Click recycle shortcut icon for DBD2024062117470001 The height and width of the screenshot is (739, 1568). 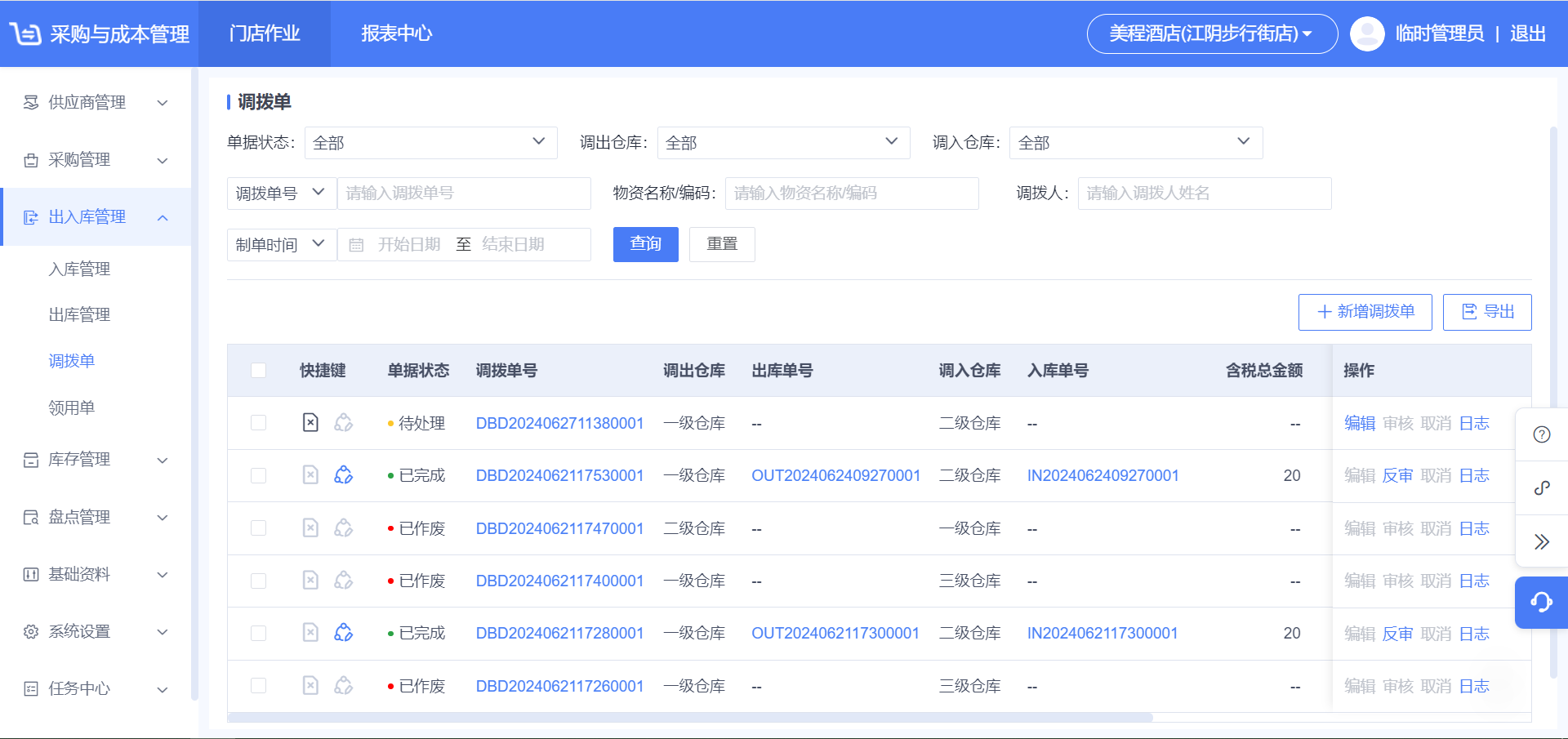point(344,528)
